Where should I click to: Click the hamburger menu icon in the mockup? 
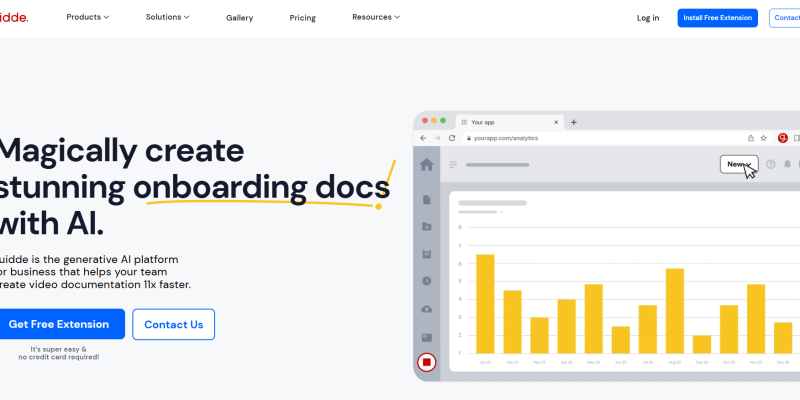pos(453,165)
